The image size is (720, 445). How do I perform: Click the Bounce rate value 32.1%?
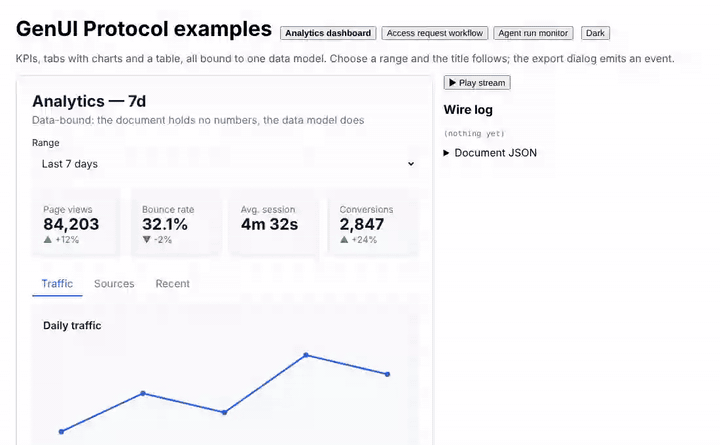coord(164,224)
